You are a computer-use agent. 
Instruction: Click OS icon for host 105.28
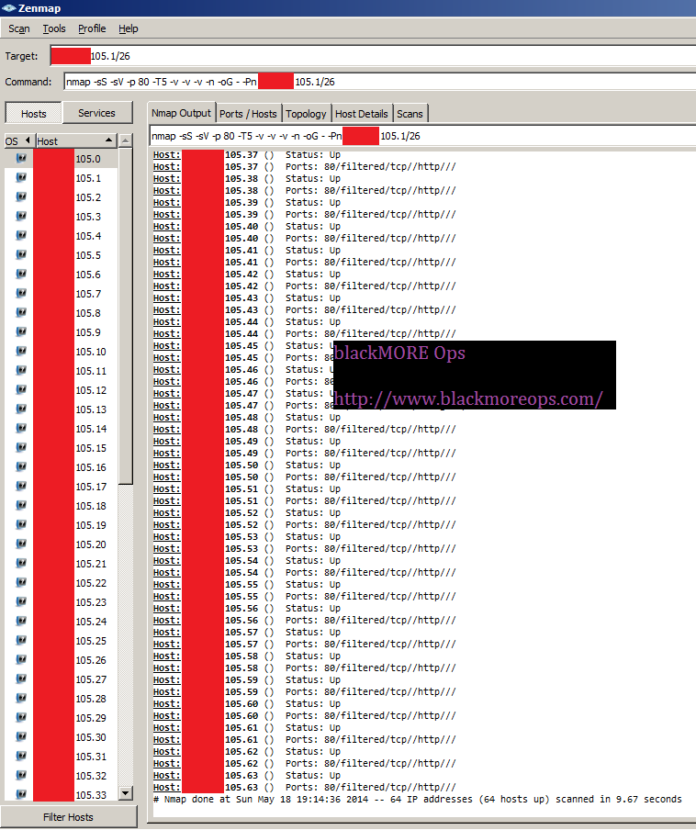pyautogui.click(x=21, y=698)
